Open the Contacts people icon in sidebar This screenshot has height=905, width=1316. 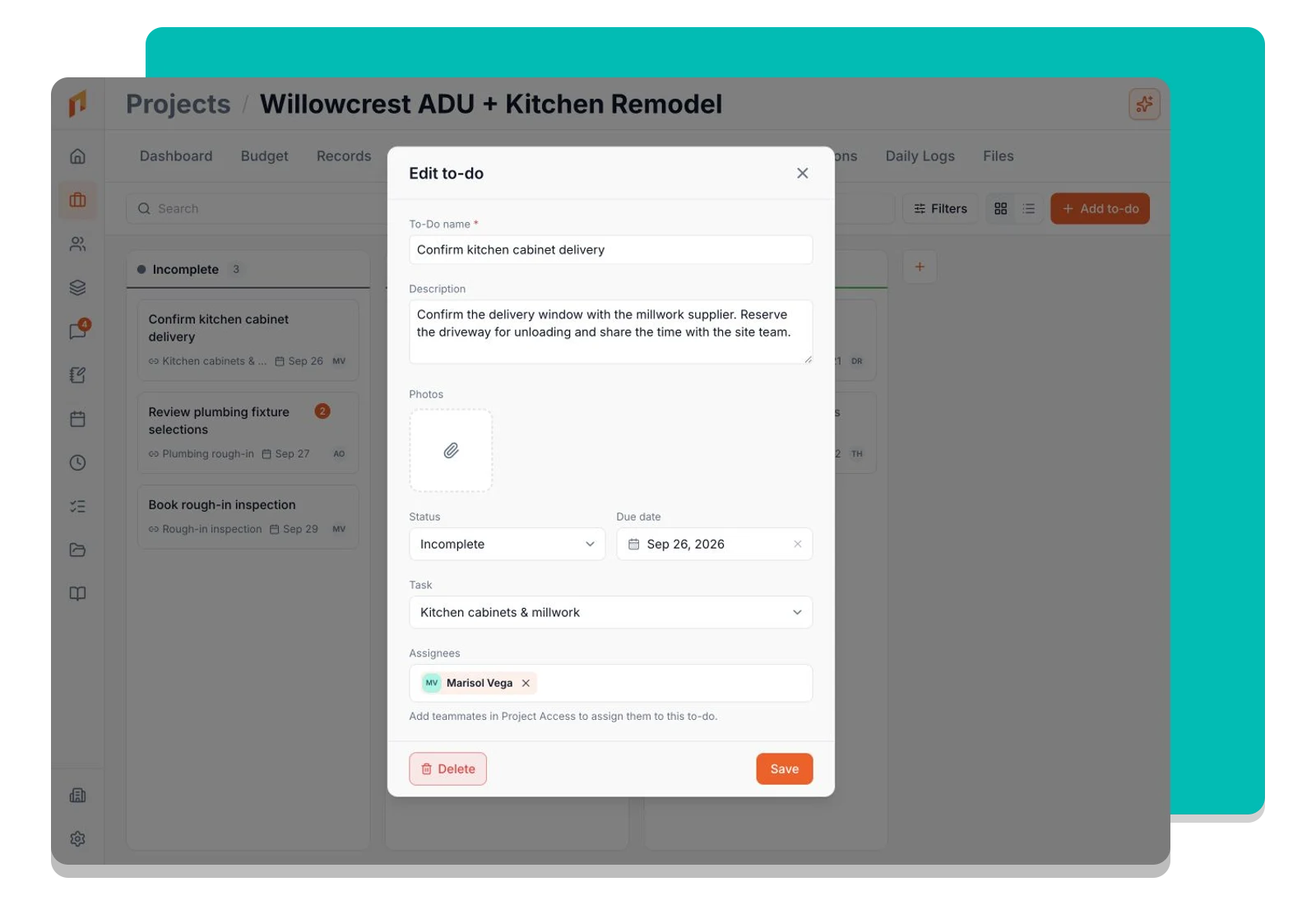[78, 244]
